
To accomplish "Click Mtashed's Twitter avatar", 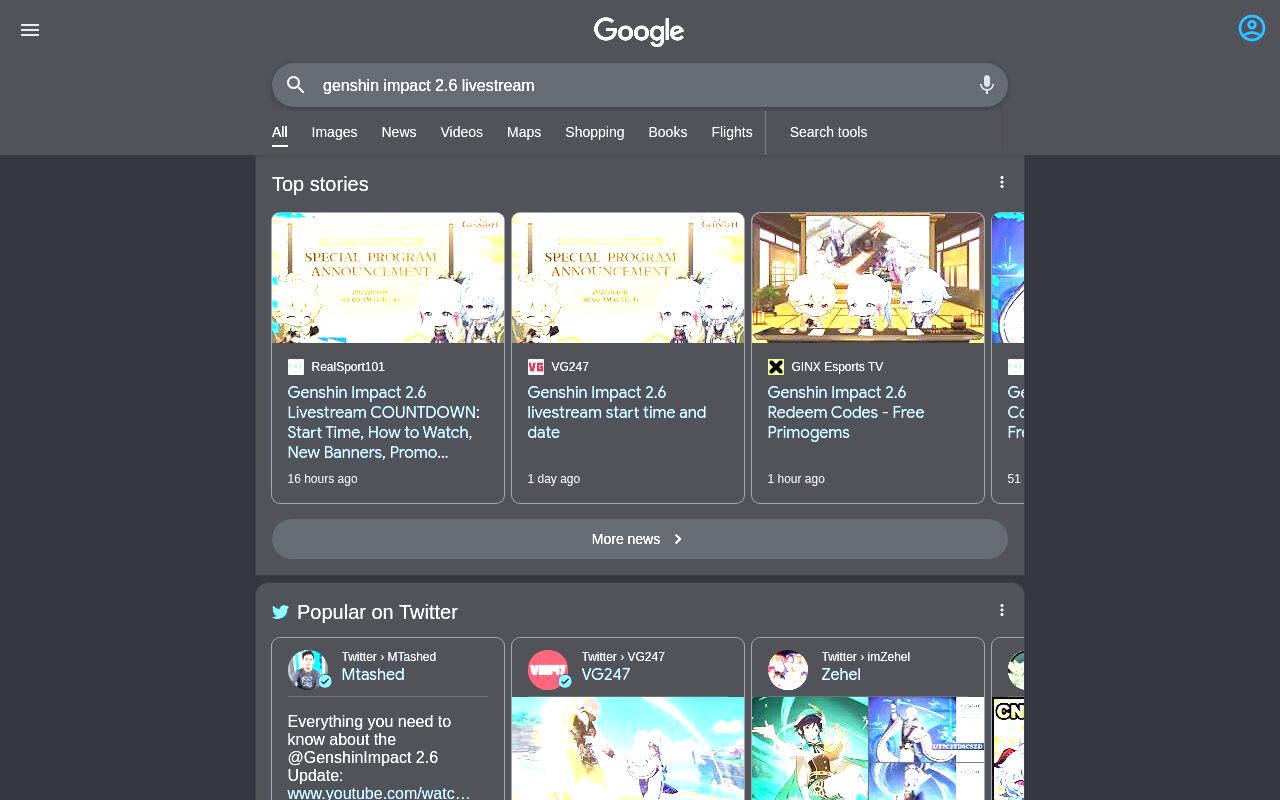I will click(308, 670).
